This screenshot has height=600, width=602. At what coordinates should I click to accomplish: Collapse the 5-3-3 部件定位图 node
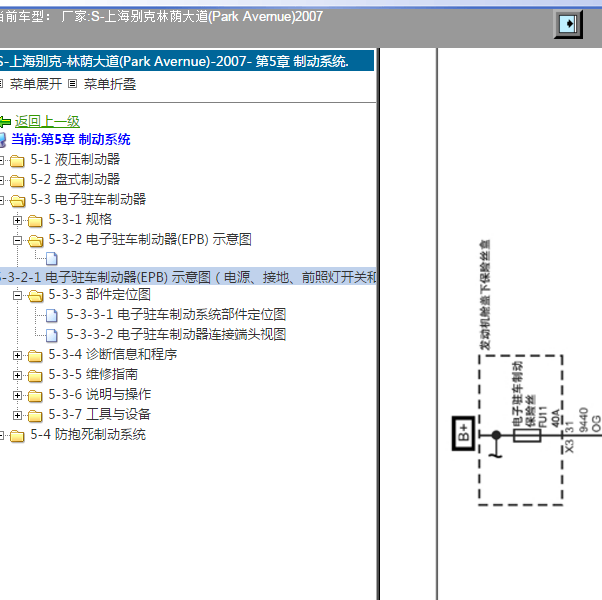click(17, 295)
